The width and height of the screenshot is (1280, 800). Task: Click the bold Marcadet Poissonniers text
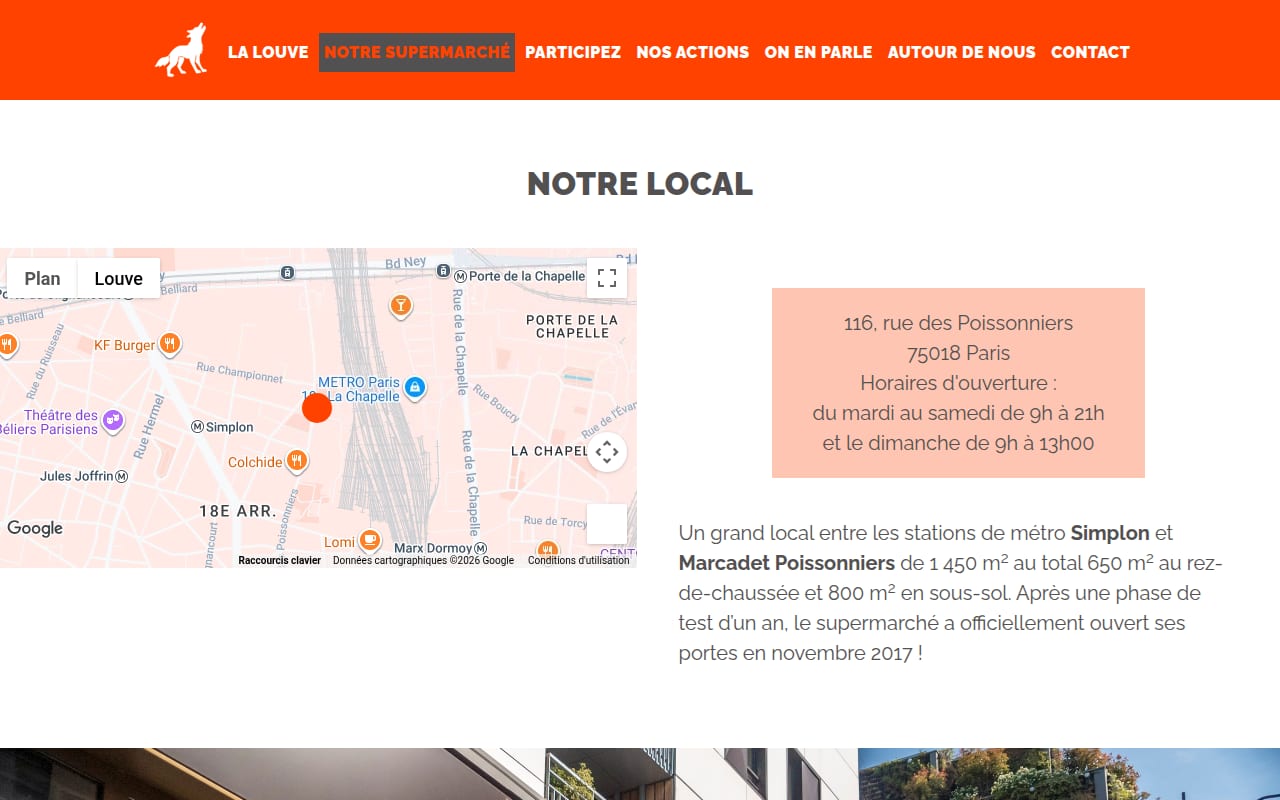point(787,563)
